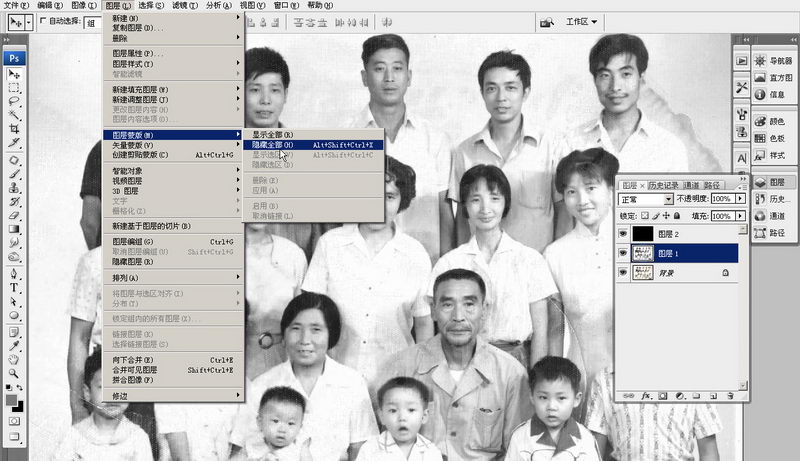Select the Hand tool
This screenshot has height=461, width=800.
[14, 360]
